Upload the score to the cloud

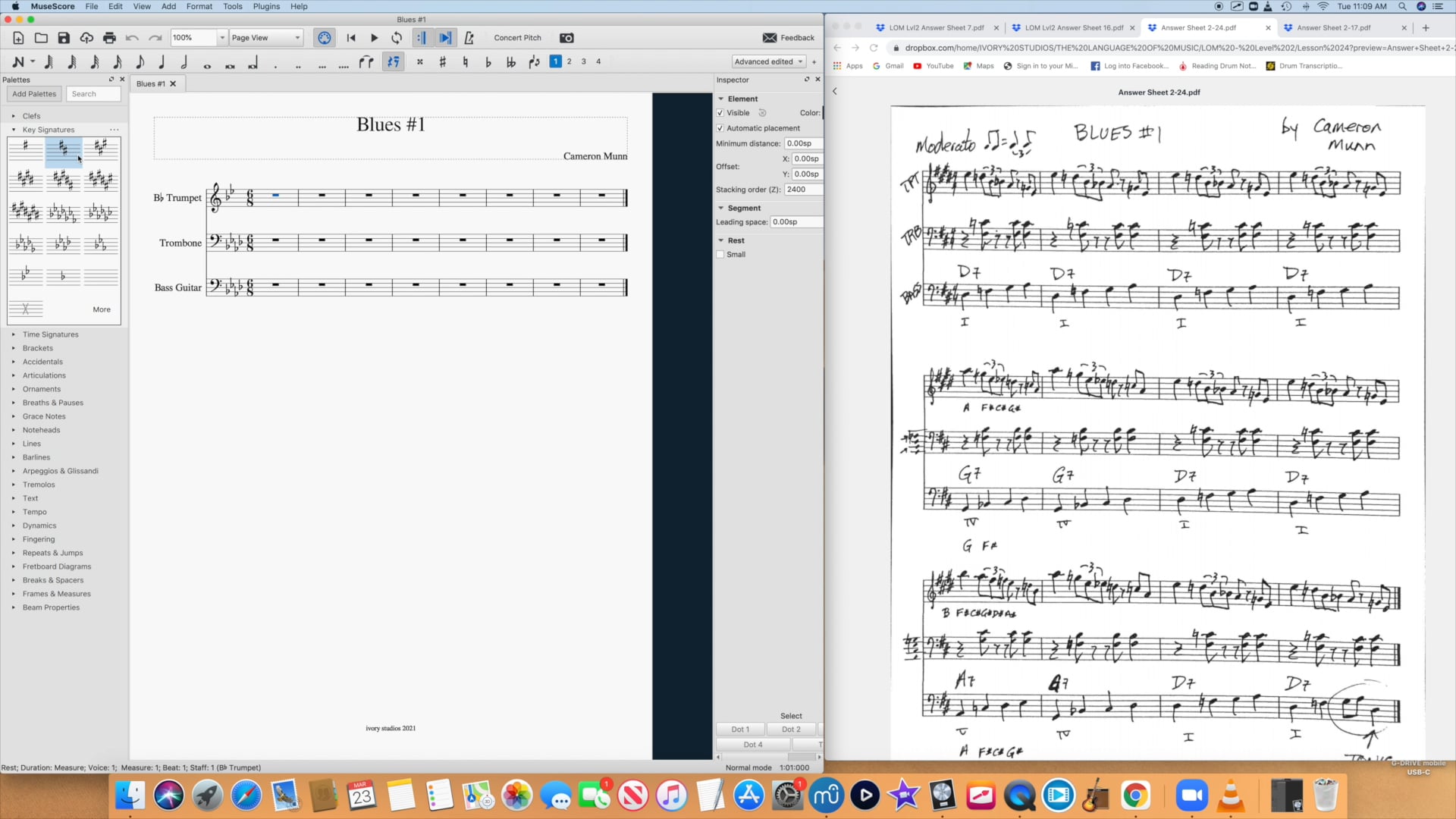pyautogui.click(x=86, y=38)
